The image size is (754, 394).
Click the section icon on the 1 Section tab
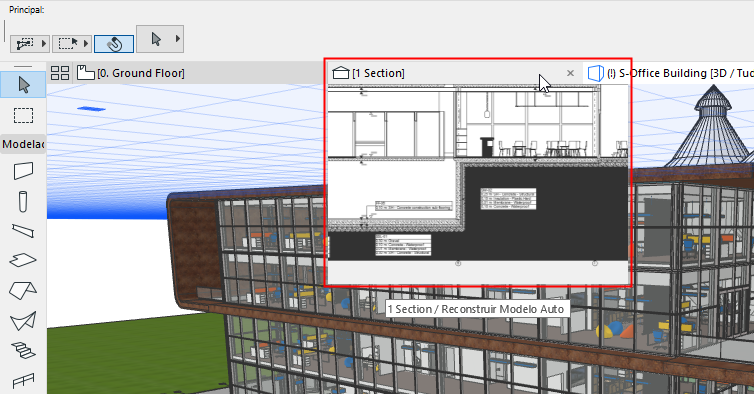340,73
